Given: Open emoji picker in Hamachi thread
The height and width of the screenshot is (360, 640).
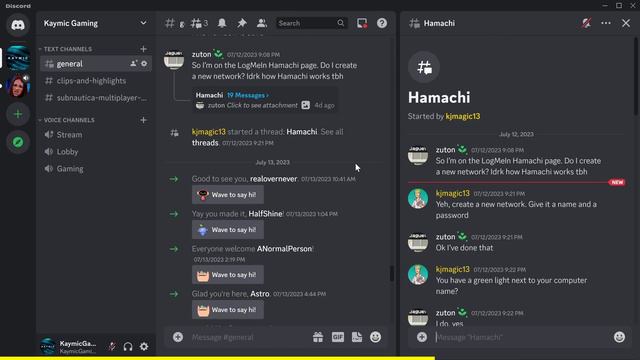Looking at the screenshot, I should tap(619, 337).
